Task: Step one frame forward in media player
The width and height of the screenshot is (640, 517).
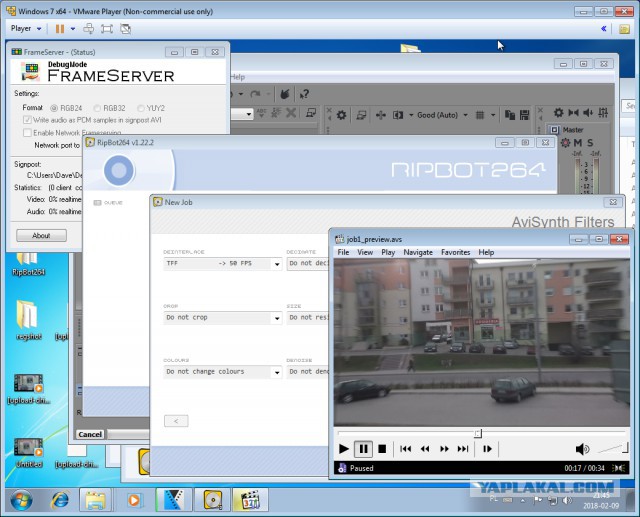Action: click(x=487, y=449)
